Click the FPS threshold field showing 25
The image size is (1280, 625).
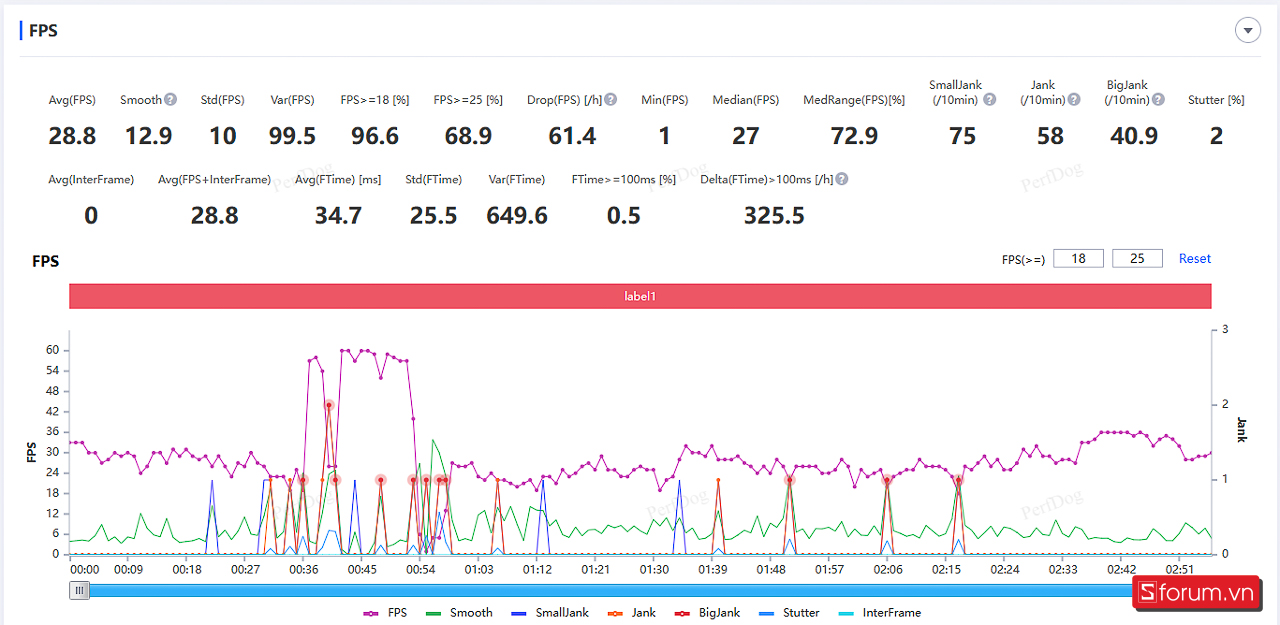[x=1137, y=259]
